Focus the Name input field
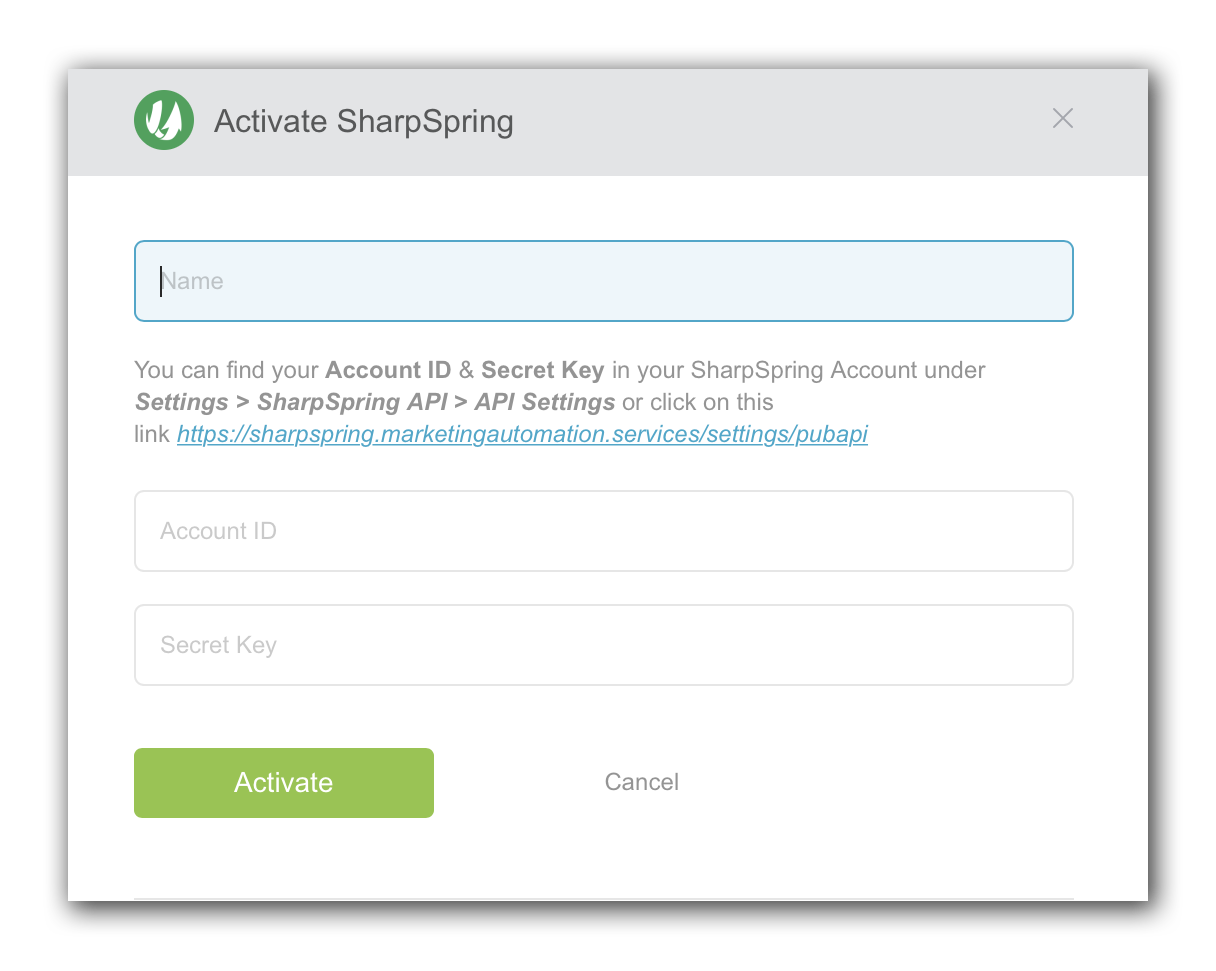 coord(604,281)
